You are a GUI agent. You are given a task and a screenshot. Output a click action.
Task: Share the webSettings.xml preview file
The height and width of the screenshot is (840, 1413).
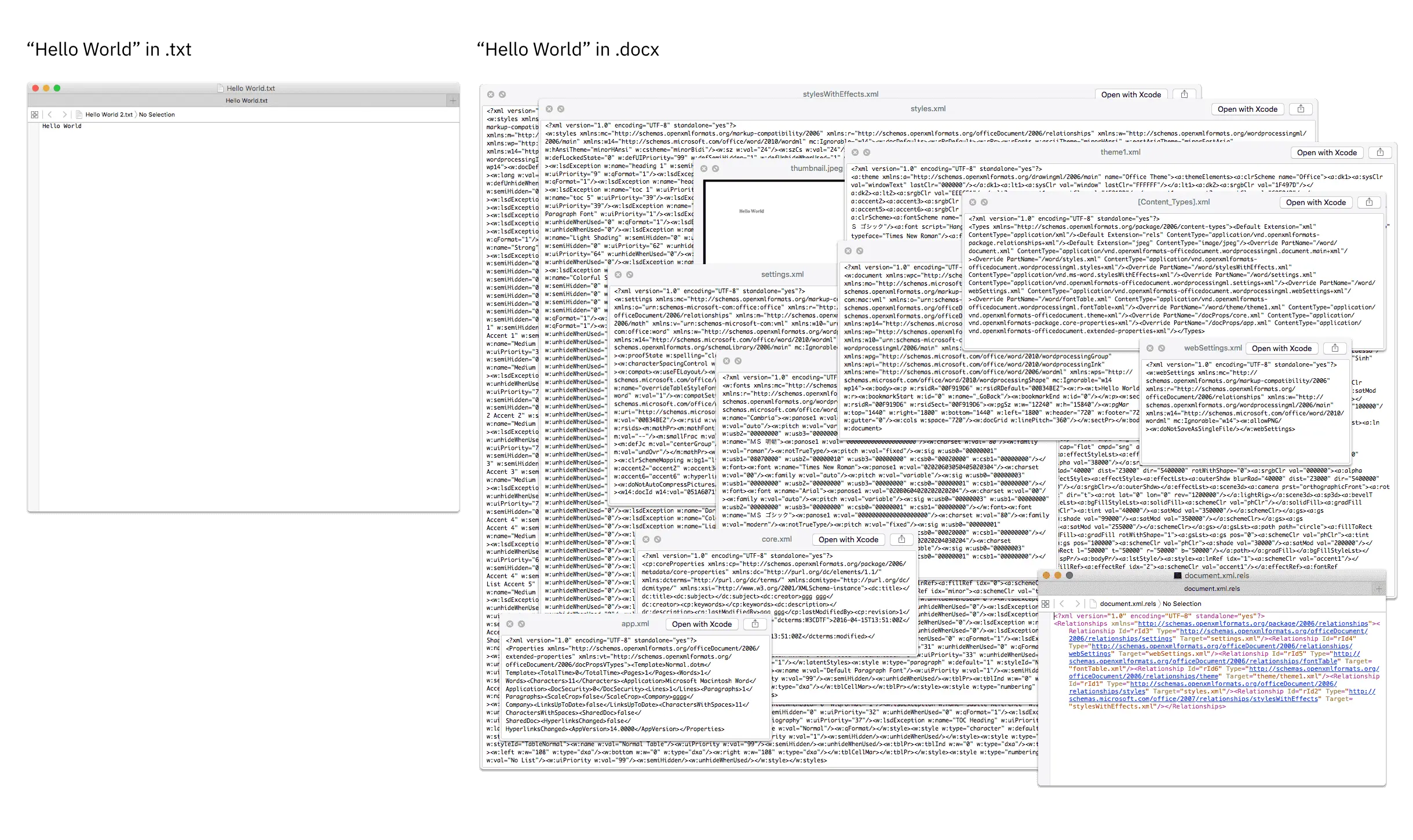pyautogui.click(x=1335, y=348)
